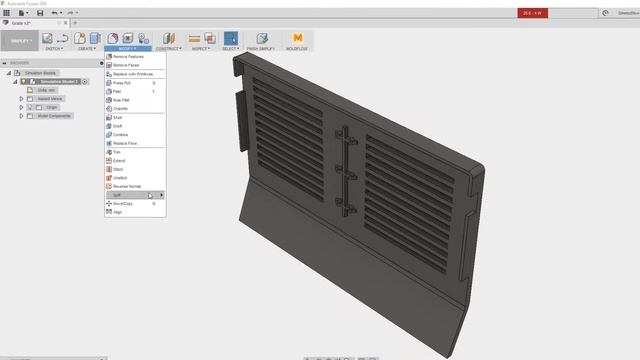Choose Unstitch from Modify menu
The height and width of the screenshot is (360, 640).
point(135,178)
